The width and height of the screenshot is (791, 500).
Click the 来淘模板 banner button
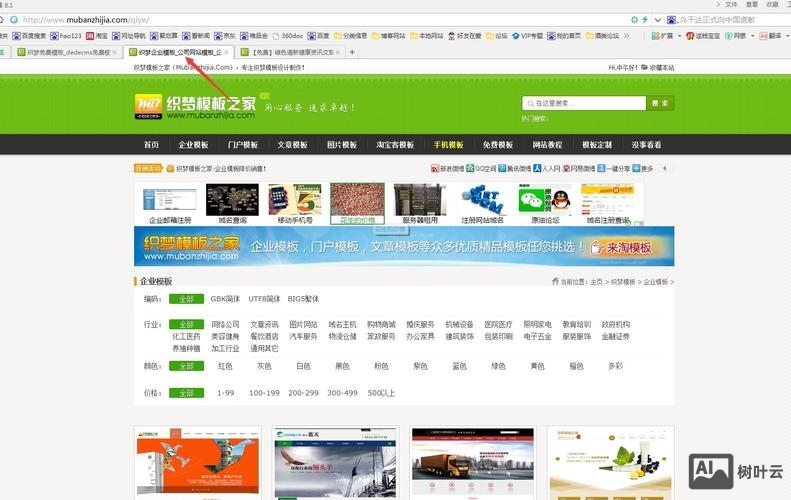(622, 248)
